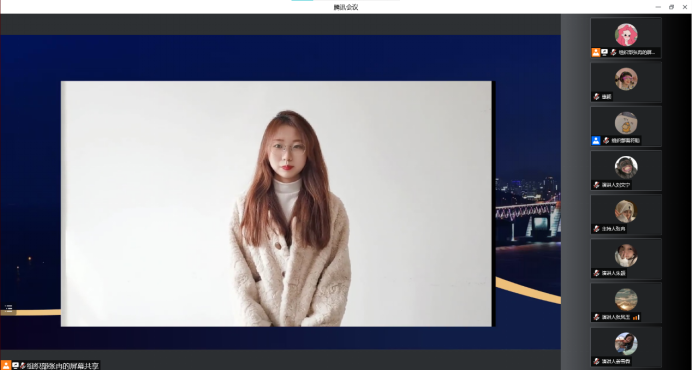This screenshot has height=371, width=692.
Task: Click the orange signal bars in sunset avatar tile
Action: 636,317
